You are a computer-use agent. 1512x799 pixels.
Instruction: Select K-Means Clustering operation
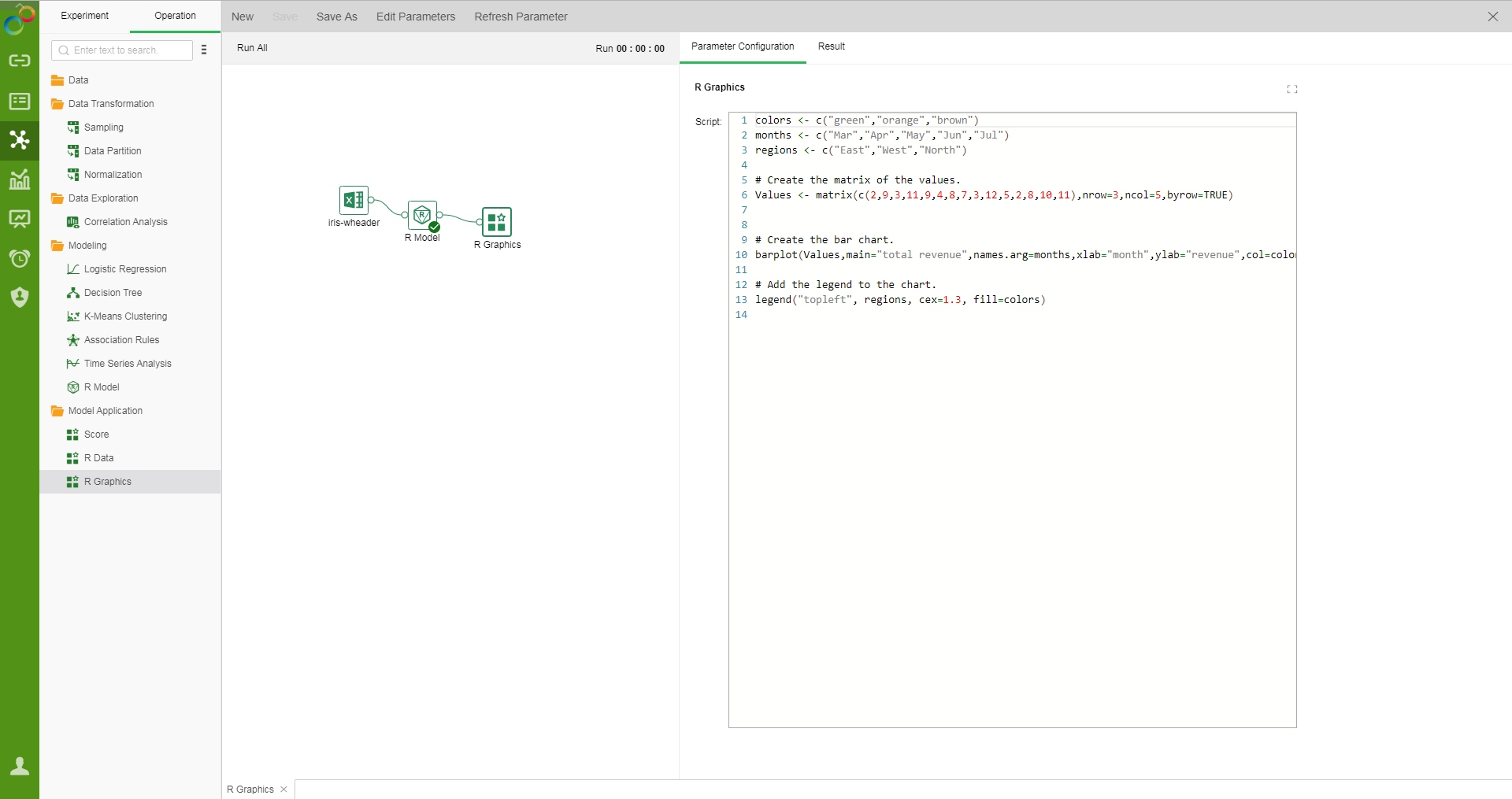[125, 316]
